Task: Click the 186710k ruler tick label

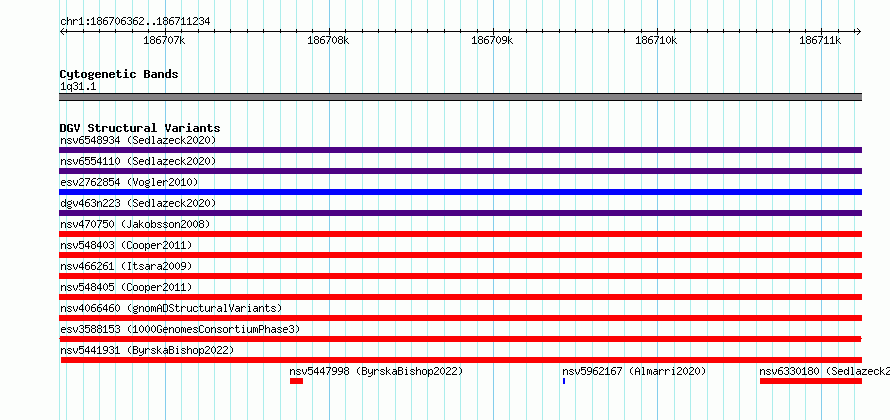Action: (656, 40)
